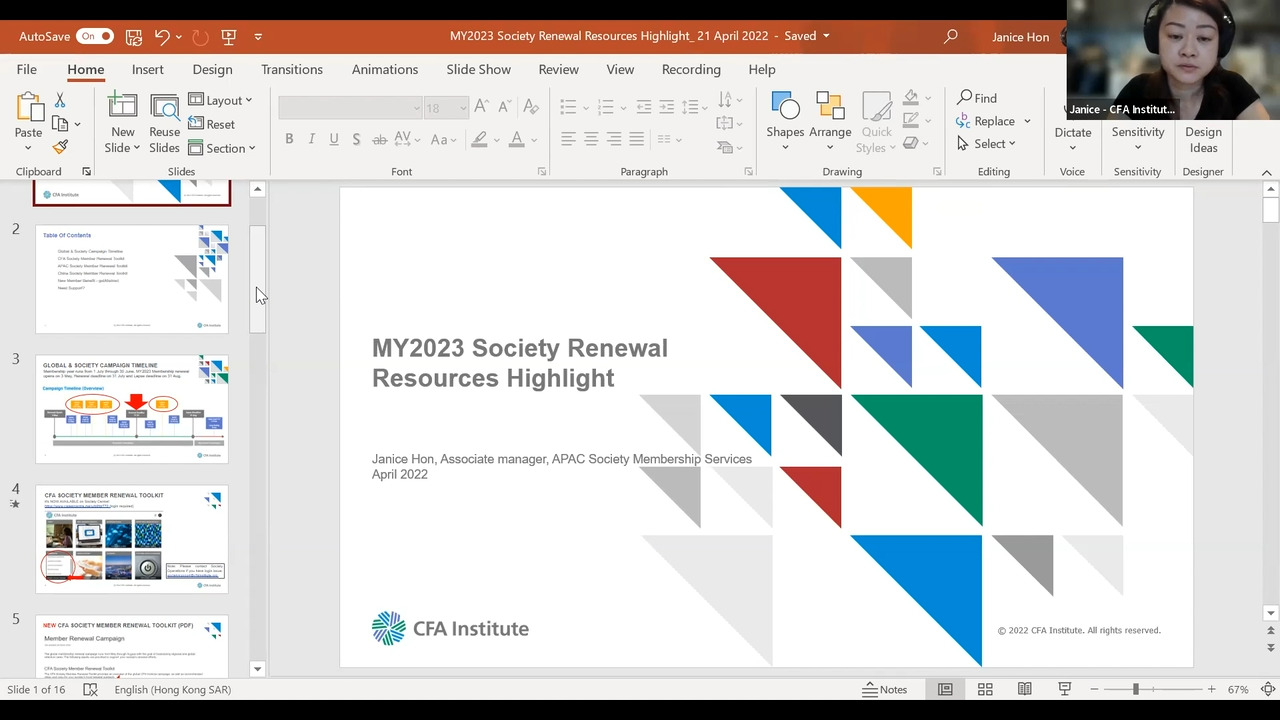Image resolution: width=1280 pixels, height=720 pixels.
Task: Apply text shadow with the S icon
Action: 356,139
